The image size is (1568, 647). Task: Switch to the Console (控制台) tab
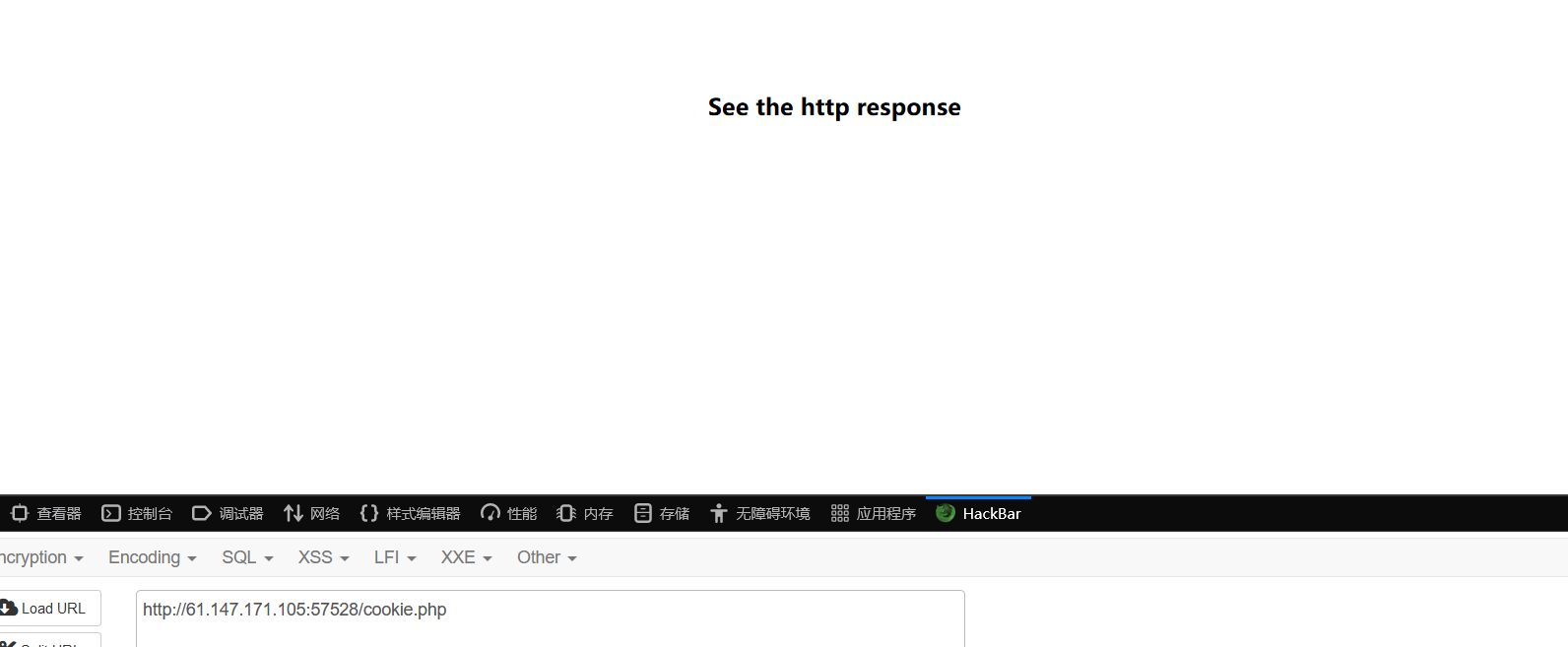(x=137, y=514)
